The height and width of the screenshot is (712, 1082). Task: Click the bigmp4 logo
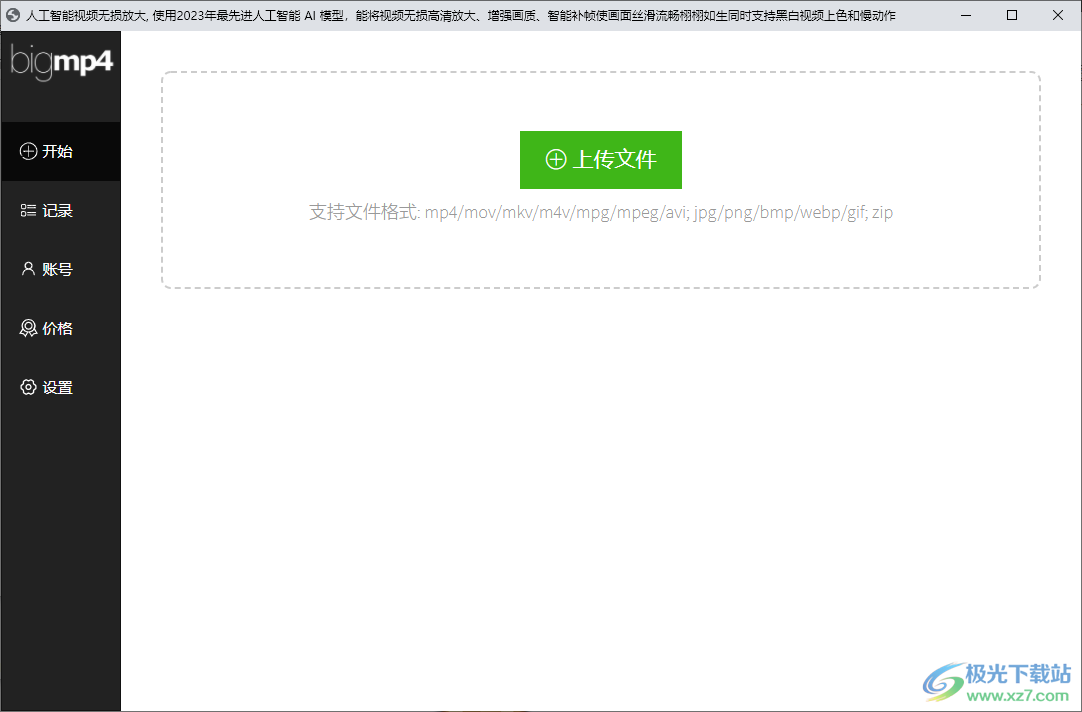pyautogui.click(x=61, y=62)
